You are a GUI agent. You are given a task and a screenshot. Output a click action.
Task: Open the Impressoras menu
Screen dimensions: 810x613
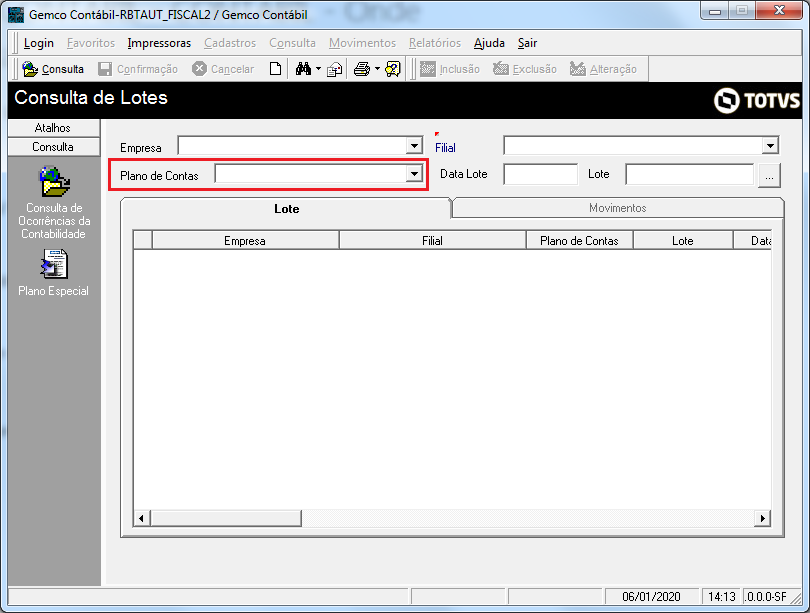(159, 43)
